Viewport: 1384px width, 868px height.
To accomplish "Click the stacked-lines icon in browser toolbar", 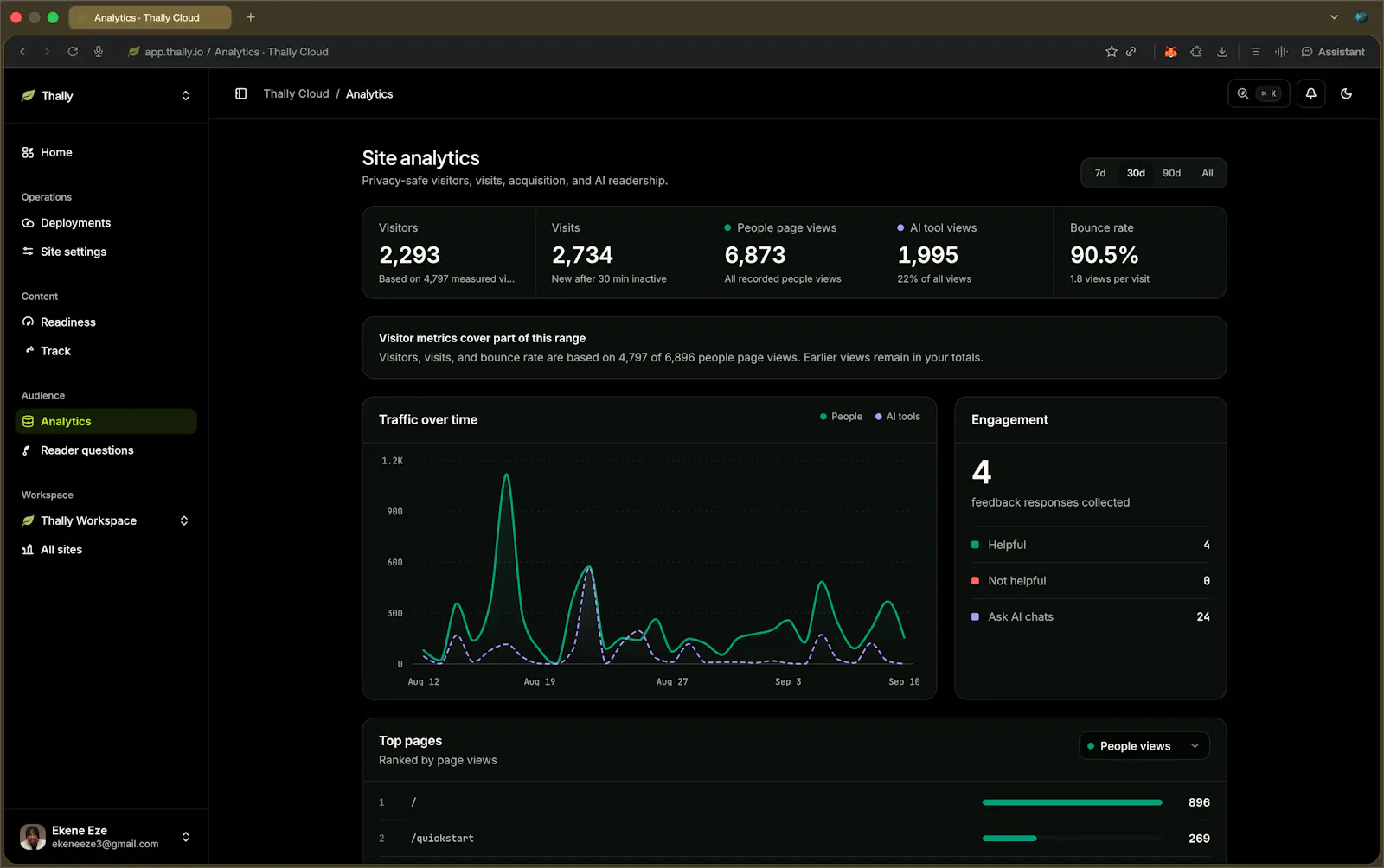I will click(x=1255, y=52).
